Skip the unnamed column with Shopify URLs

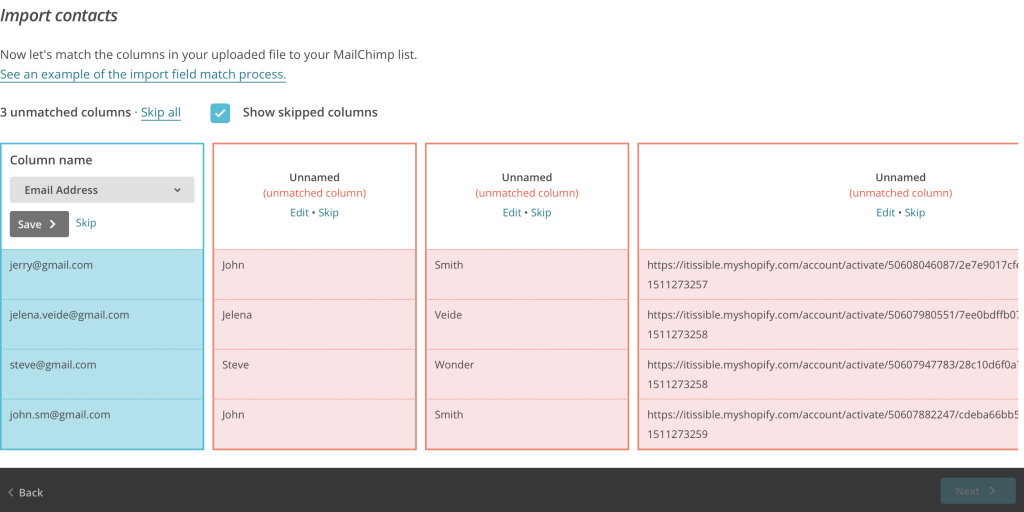coord(915,213)
